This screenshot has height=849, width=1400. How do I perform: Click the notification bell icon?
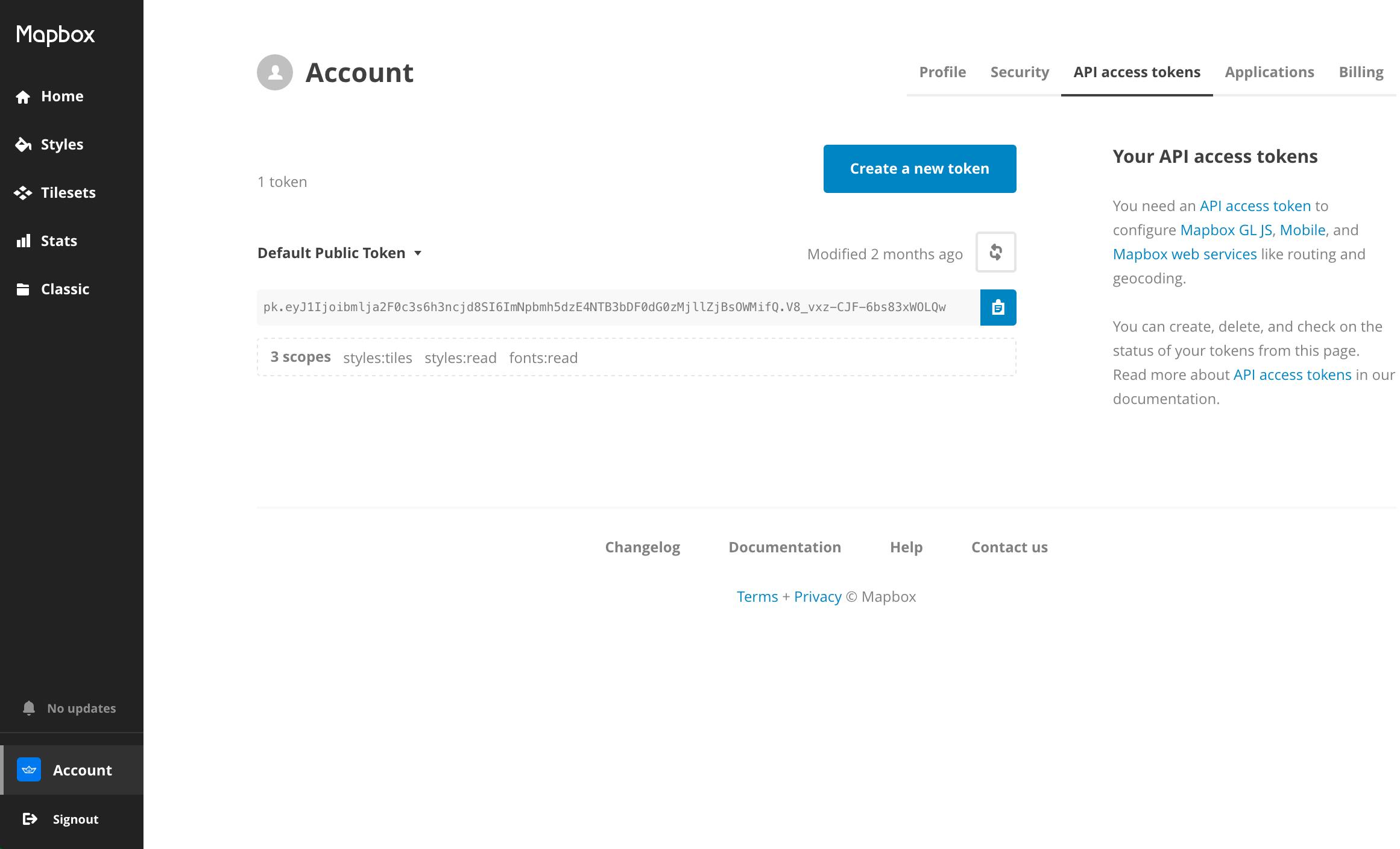tap(28, 708)
